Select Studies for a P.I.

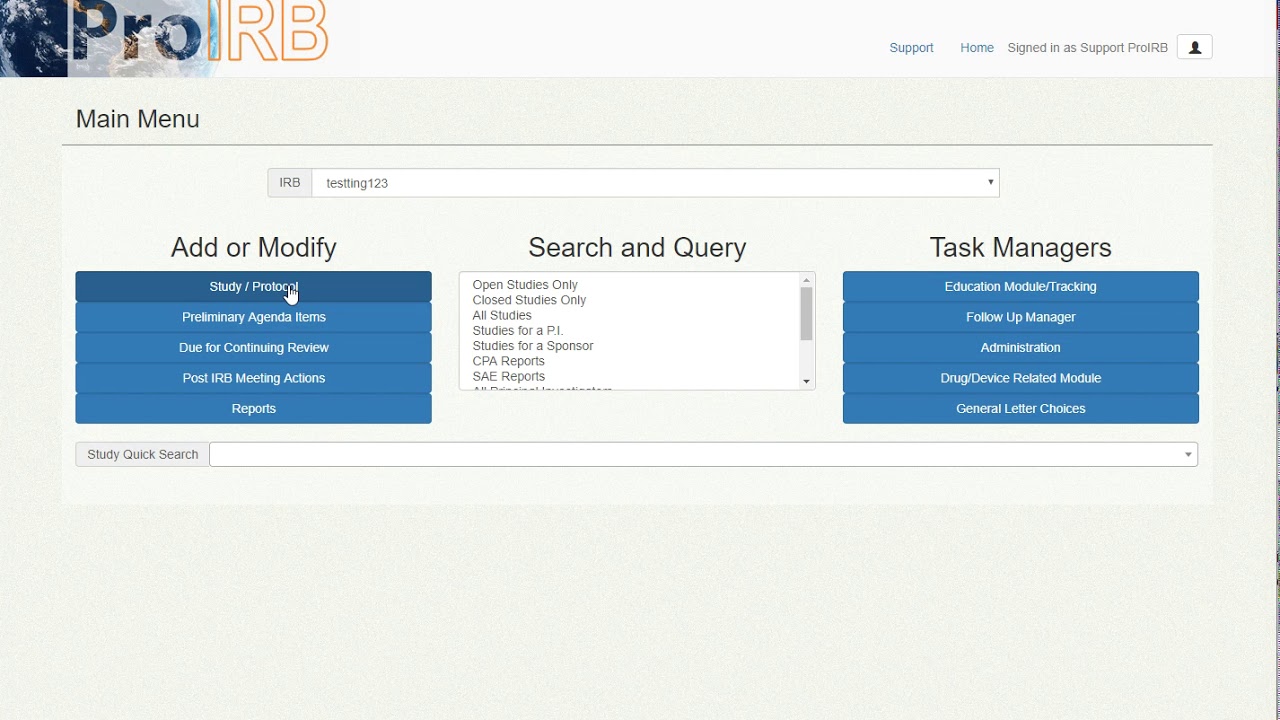pos(518,331)
